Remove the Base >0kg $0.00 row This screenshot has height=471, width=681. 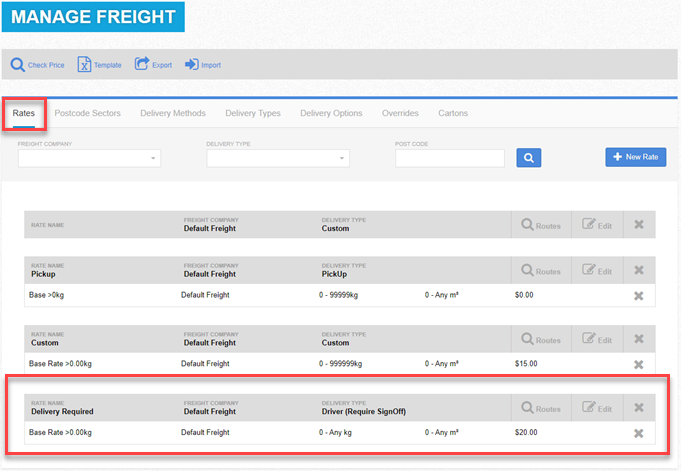[638, 296]
